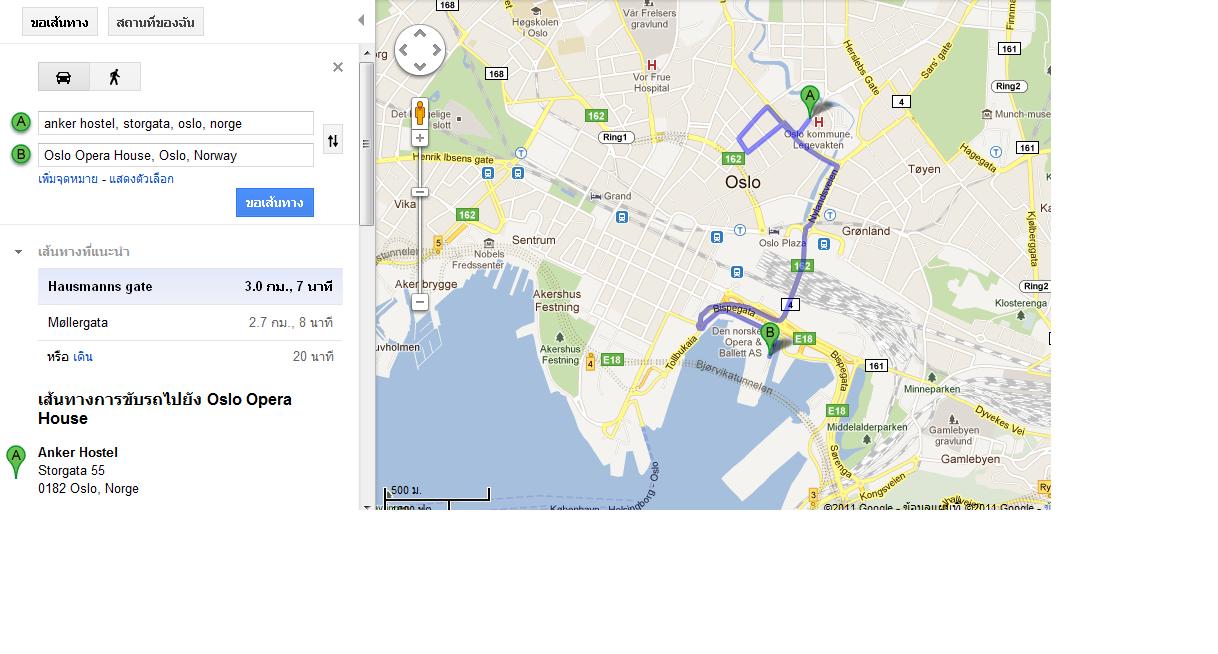The width and height of the screenshot is (1218, 654).
Task: Zoom out with the minus button
Action: coord(420,302)
